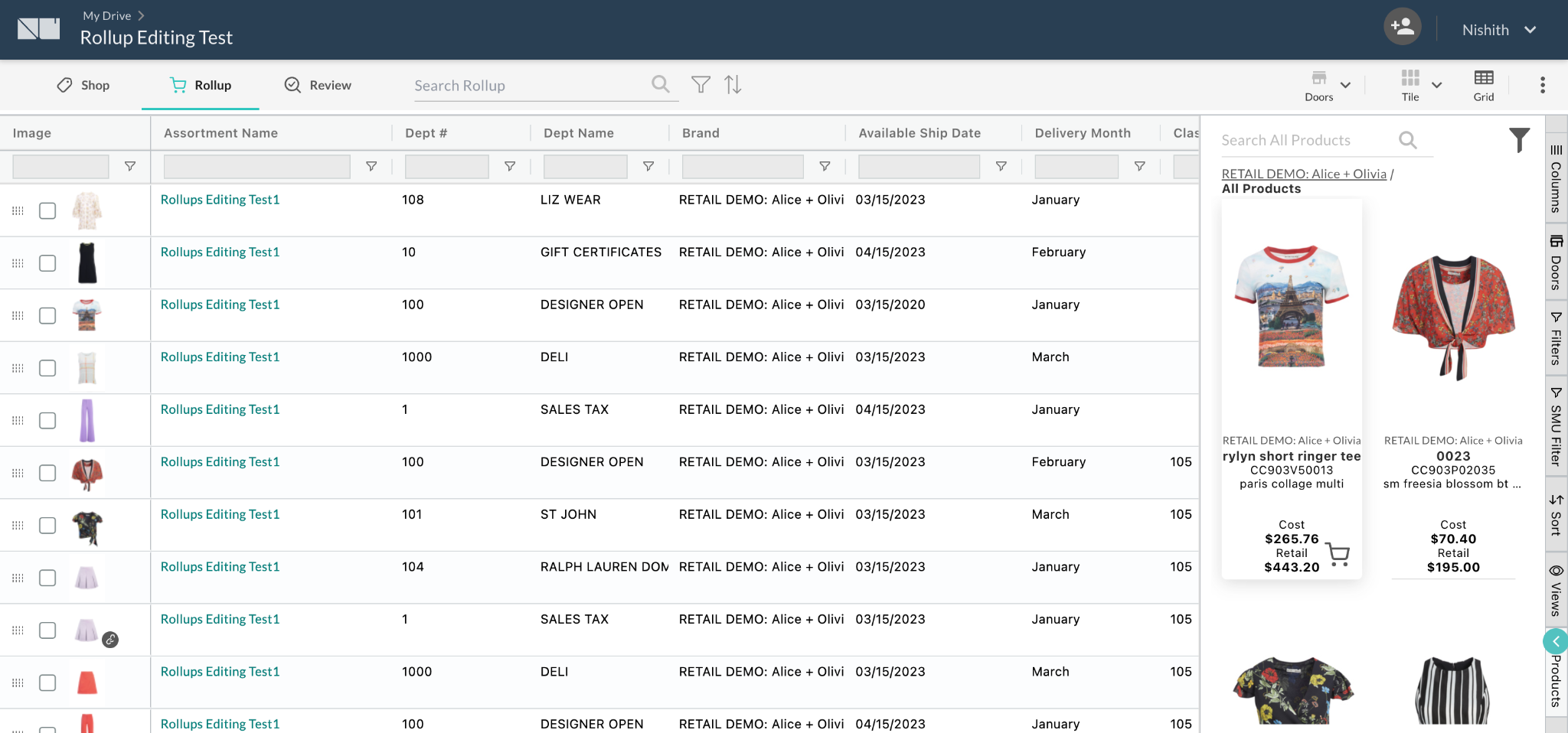Click the Dept # column filter icon
The height and width of the screenshot is (733, 1568).
coord(510,166)
